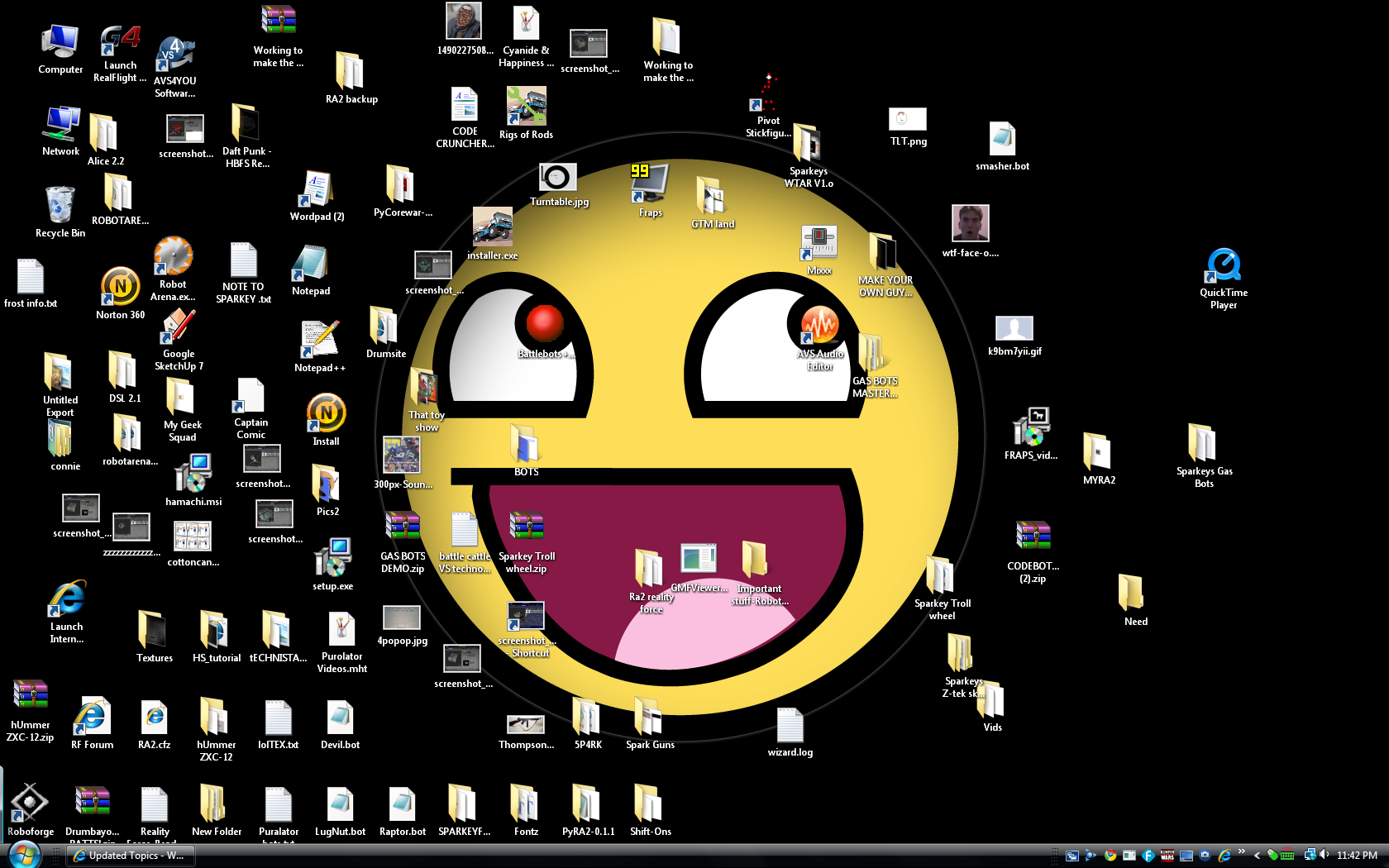Viewport: 1389px width, 868px height.
Task: Open the CODE CRUNCHER document
Action: (465, 117)
